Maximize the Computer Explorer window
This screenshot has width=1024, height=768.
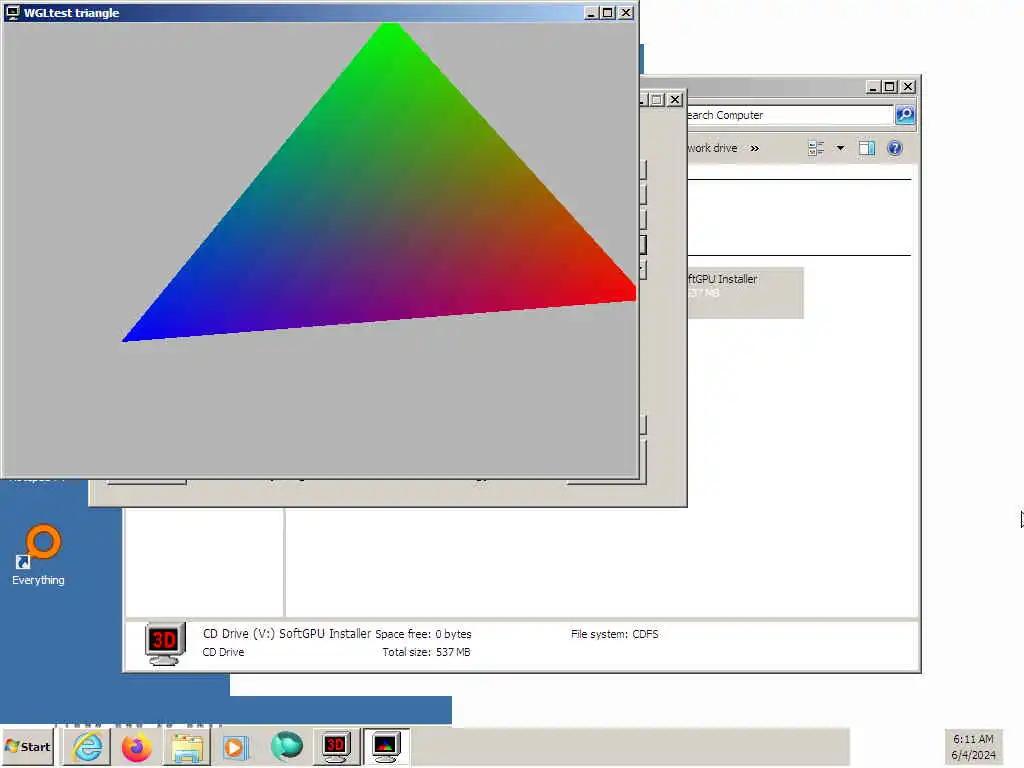889,87
